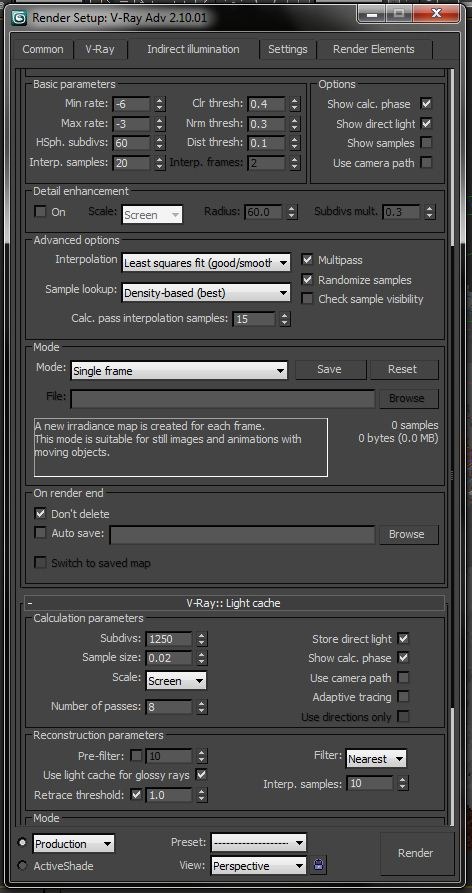
Task: Toggle Use light cache for glossy rays
Action: tap(200, 775)
